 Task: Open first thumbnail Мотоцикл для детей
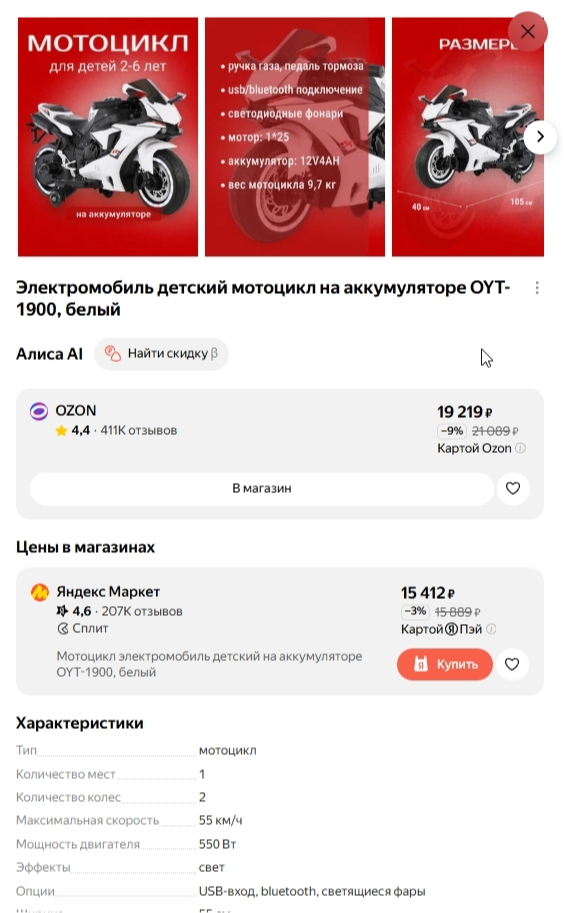pos(108,137)
